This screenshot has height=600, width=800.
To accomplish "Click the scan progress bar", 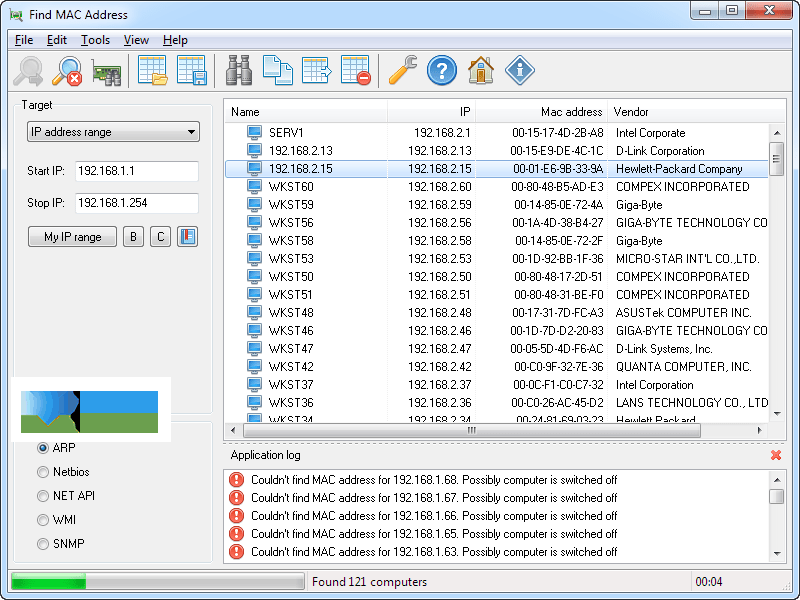I will (x=158, y=582).
